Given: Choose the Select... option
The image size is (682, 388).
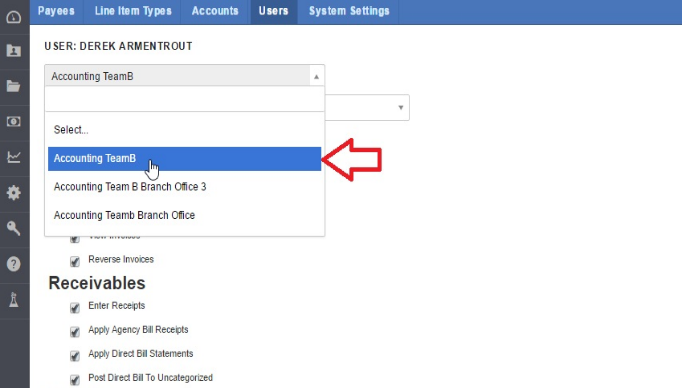Looking at the screenshot, I should 184,130.
